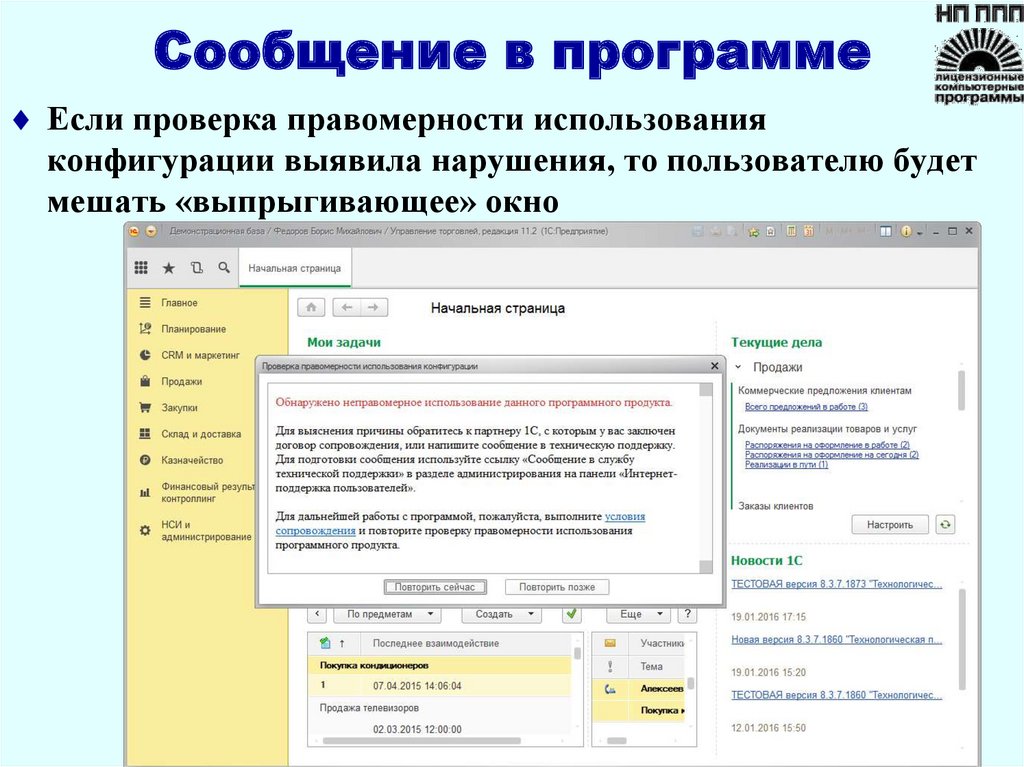Open Продажи section in sidebar
This screenshot has width=1024, height=767.
tap(181, 381)
